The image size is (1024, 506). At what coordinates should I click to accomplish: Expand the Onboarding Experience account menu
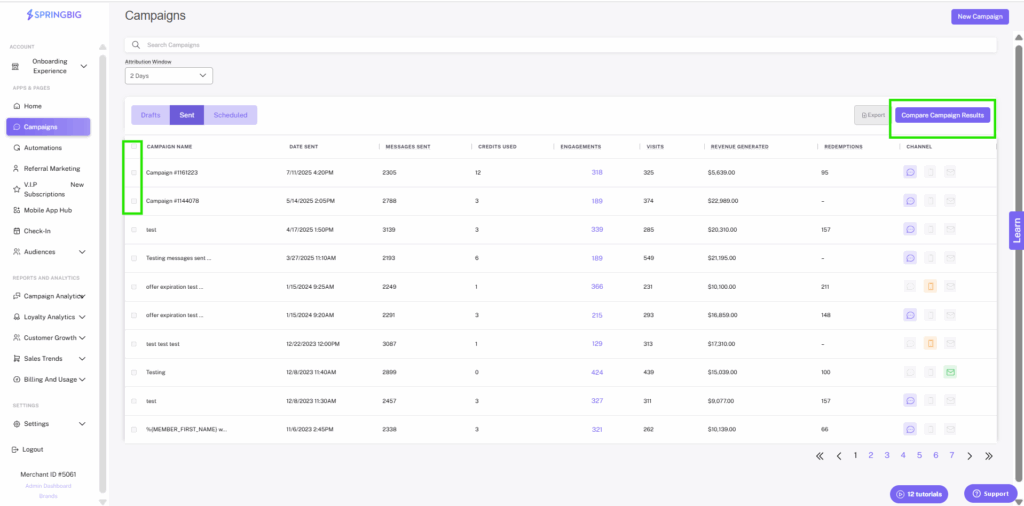(83, 66)
